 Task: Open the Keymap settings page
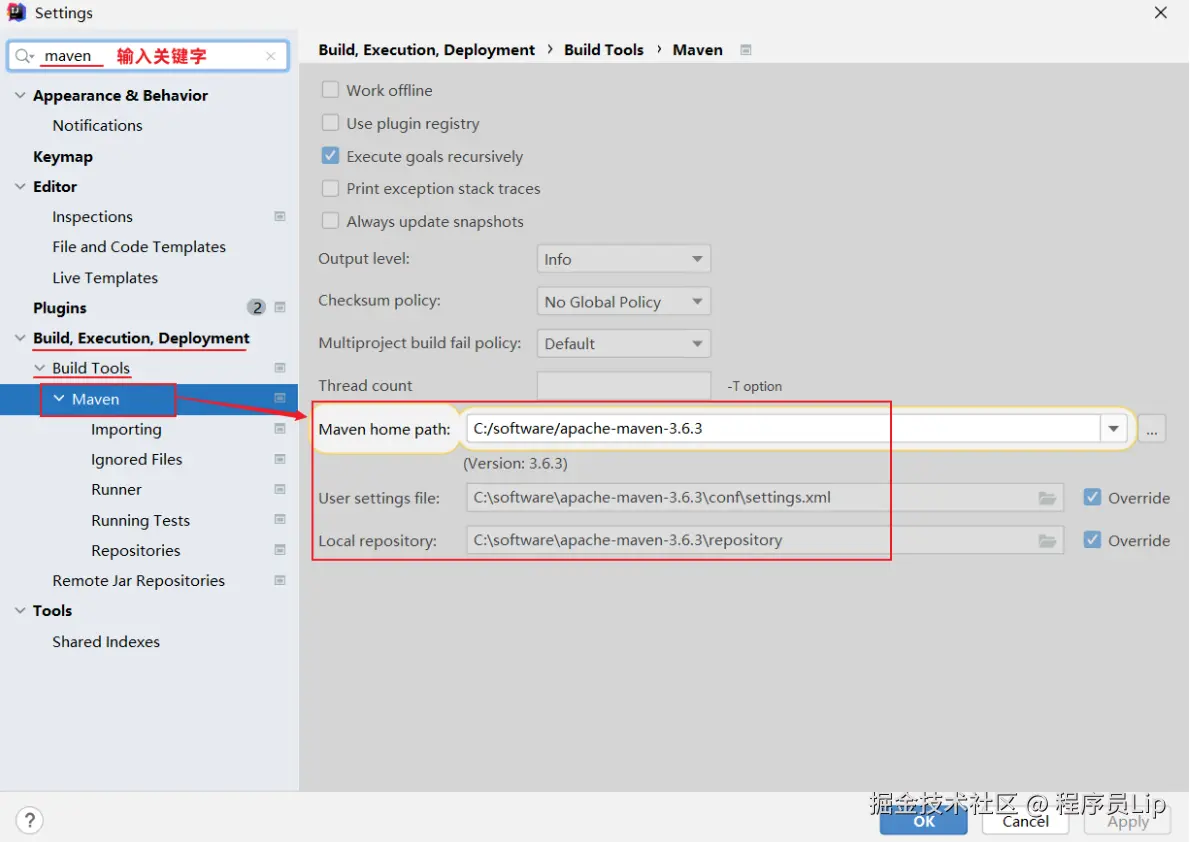pyautogui.click(x=63, y=156)
